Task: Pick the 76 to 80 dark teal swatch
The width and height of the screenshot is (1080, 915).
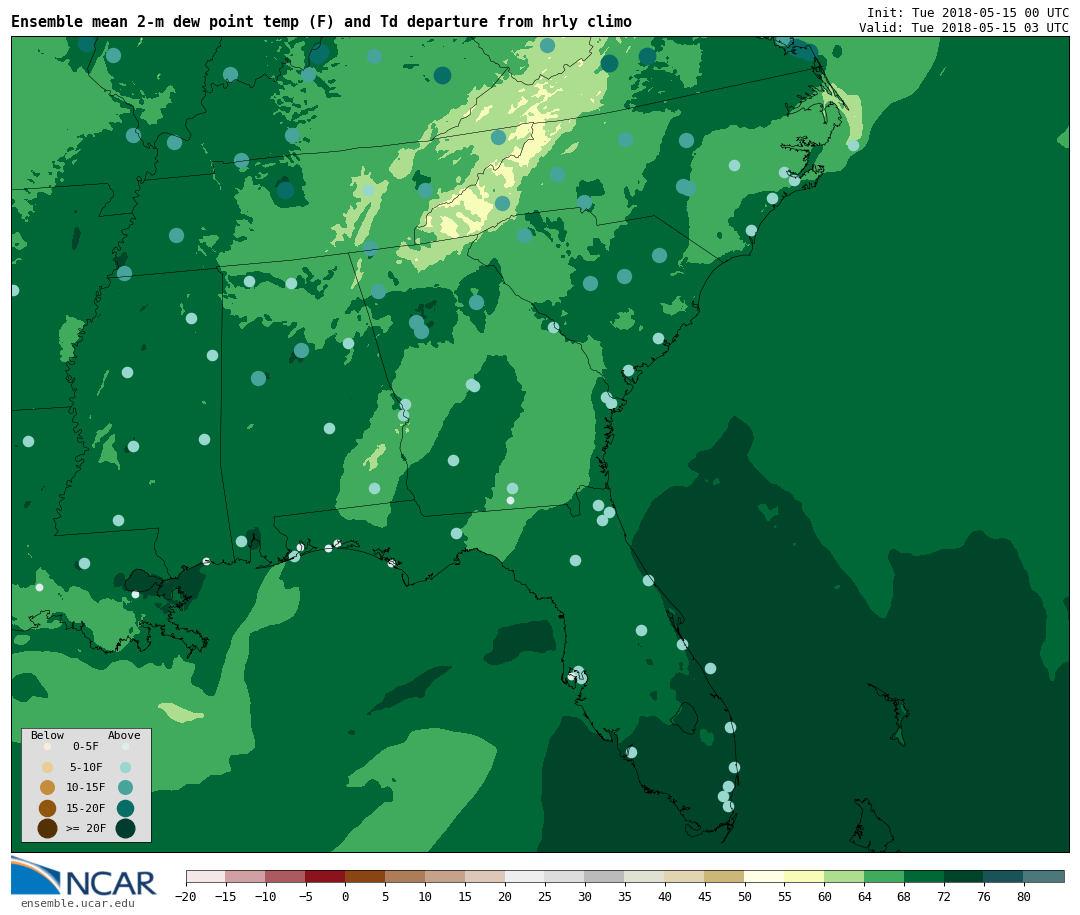Action: tap(1004, 877)
